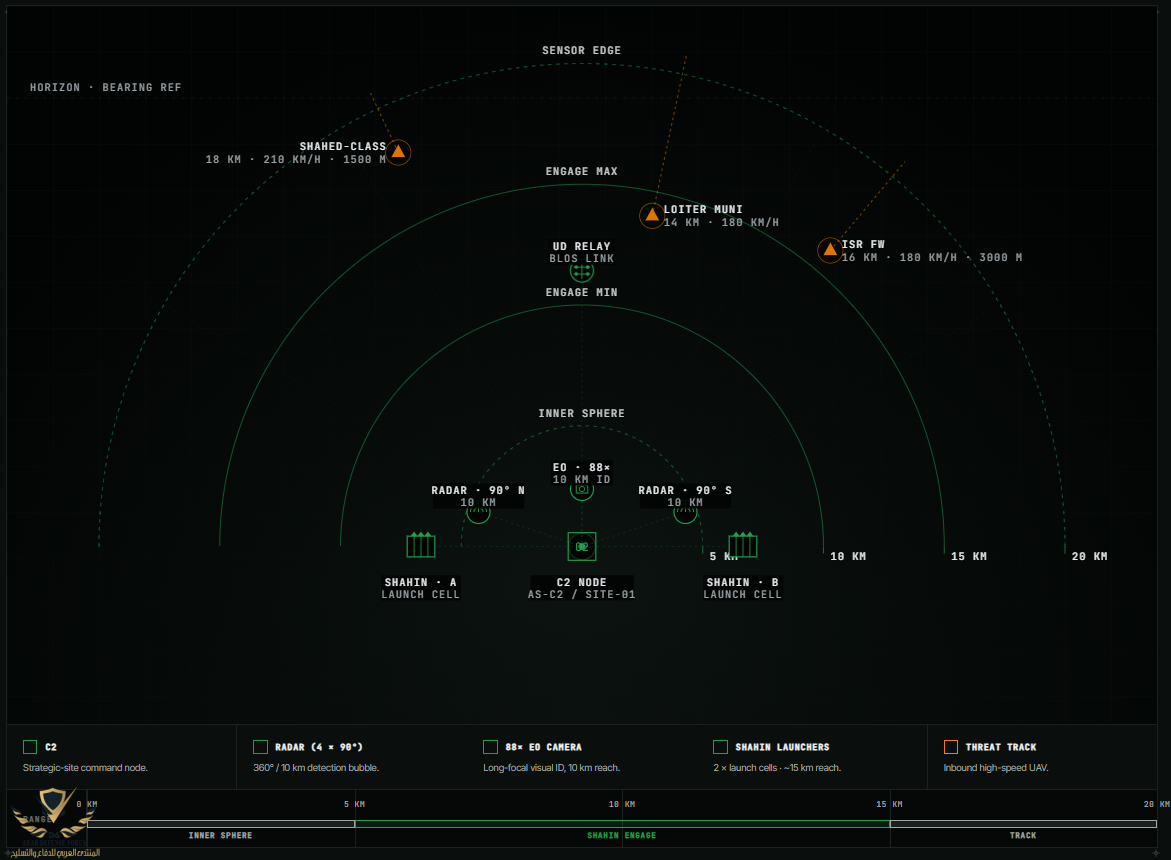Screen dimensions: 1171x860
Task: Click the Radar 90° S sensor icon
Action: pos(685,515)
